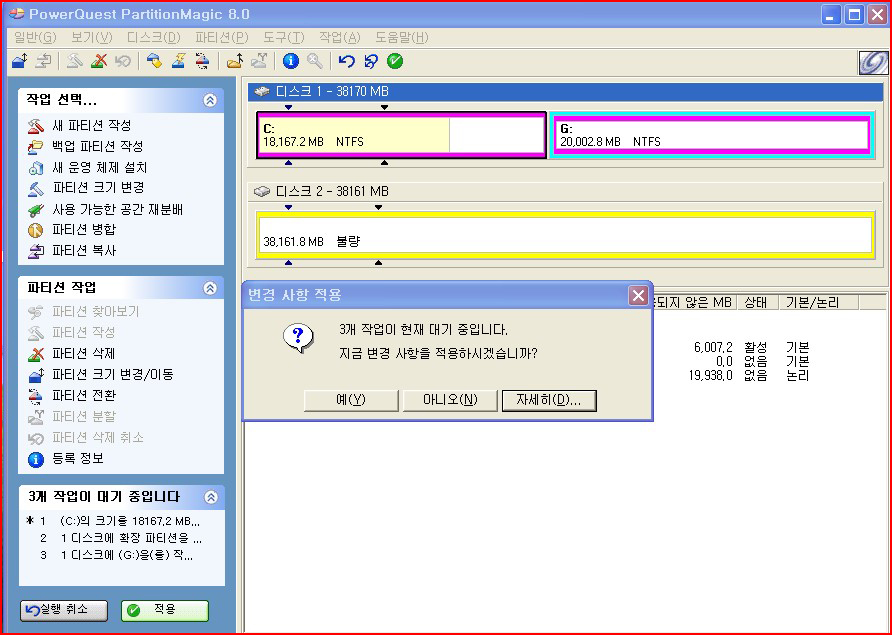Click the disabled 파티션 분할 item

click(x=84, y=417)
